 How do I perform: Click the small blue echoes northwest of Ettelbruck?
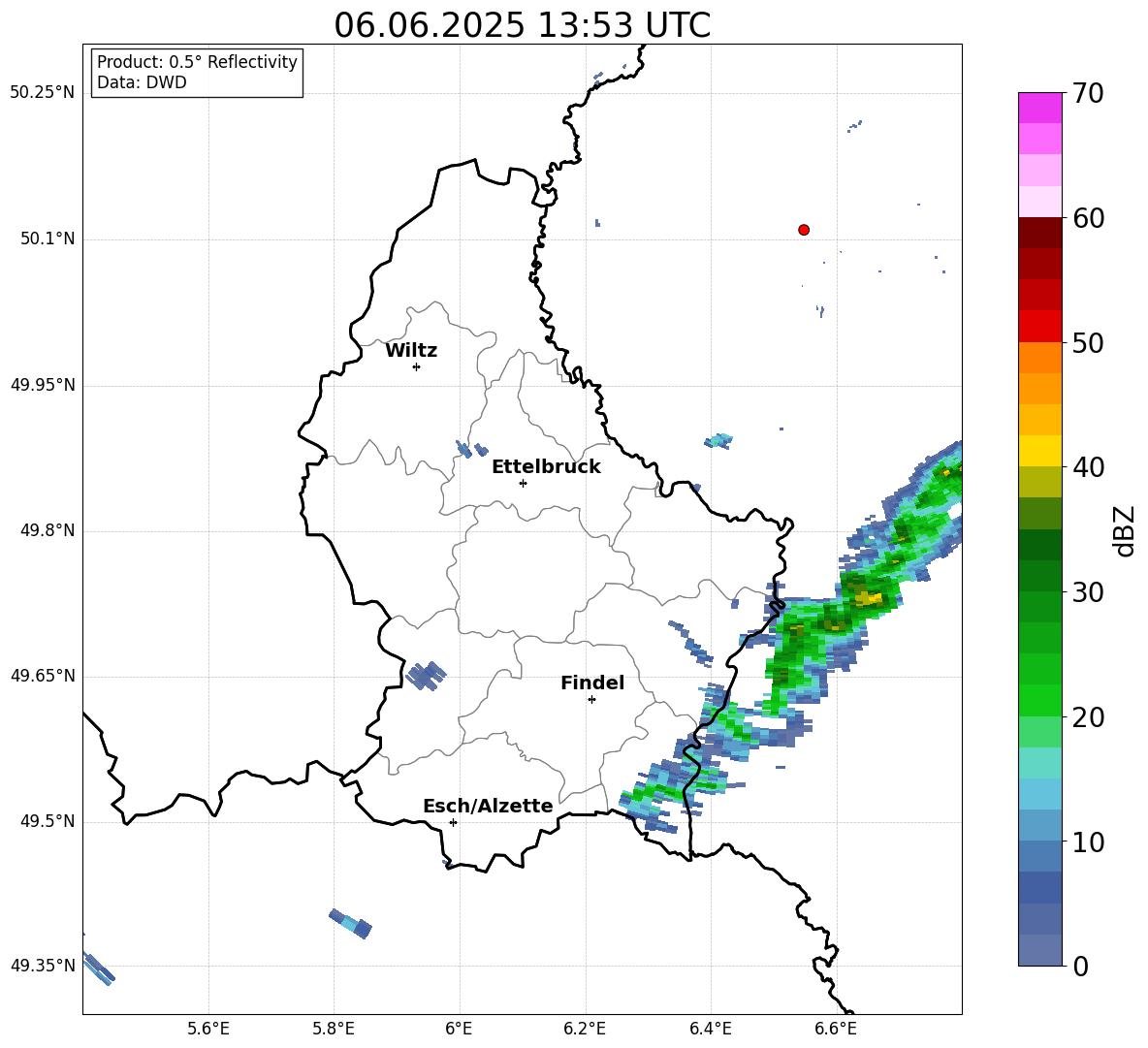pyautogui.click(x=471, y=449)
